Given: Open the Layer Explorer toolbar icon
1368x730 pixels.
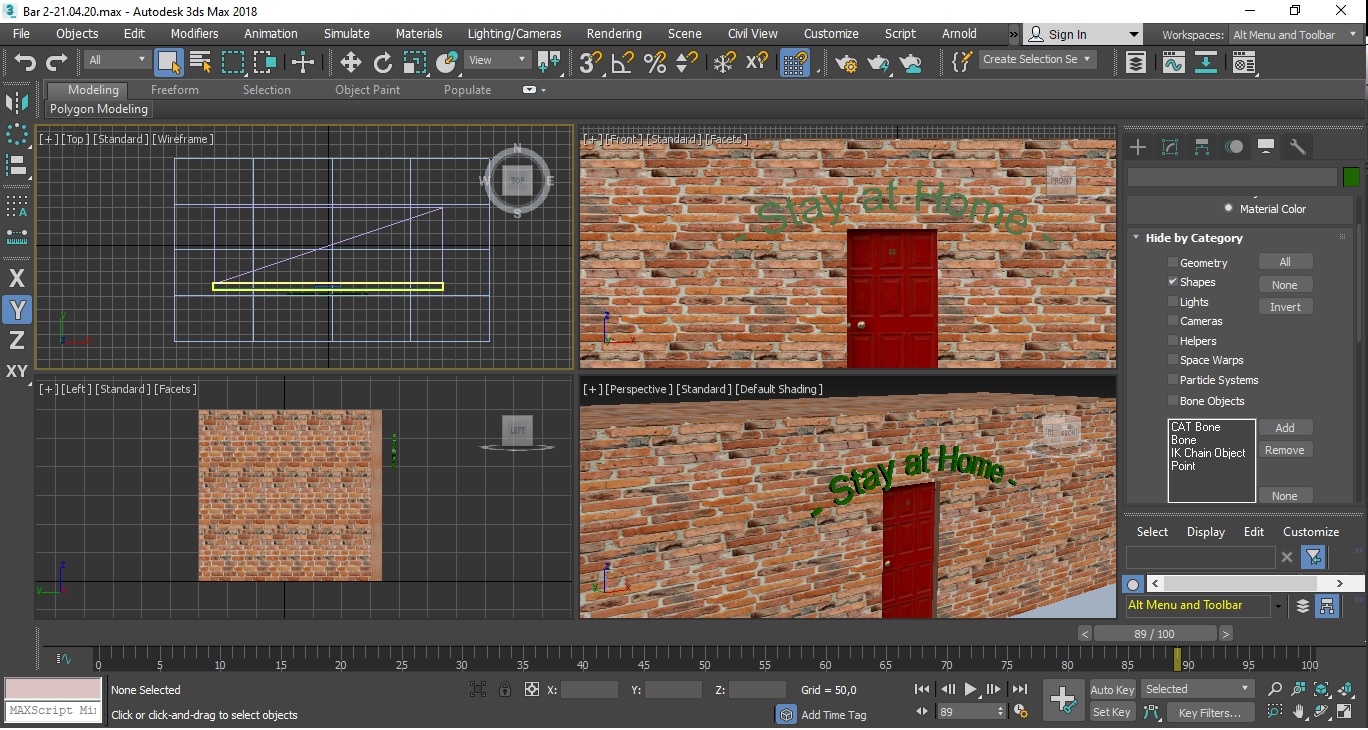Looking at the screenshot, I should (x=1136, y=62).
